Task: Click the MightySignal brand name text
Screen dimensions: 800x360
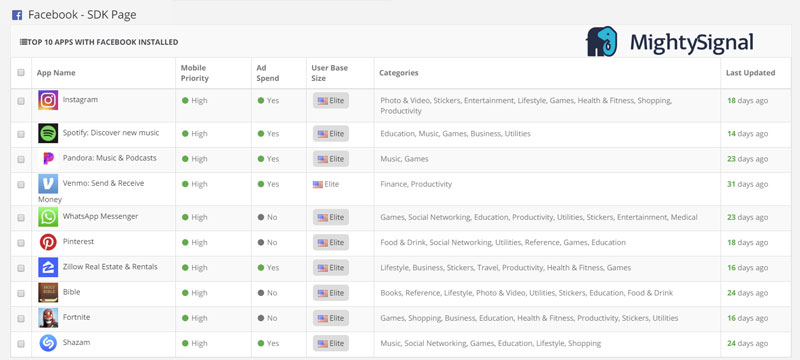Action: [691, 42]
